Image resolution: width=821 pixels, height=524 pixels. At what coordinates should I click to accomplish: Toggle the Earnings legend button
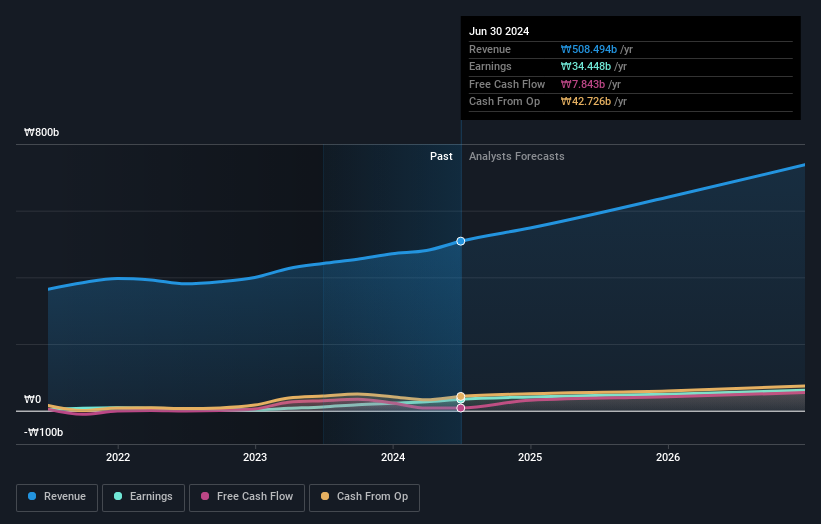click(143, 497)
